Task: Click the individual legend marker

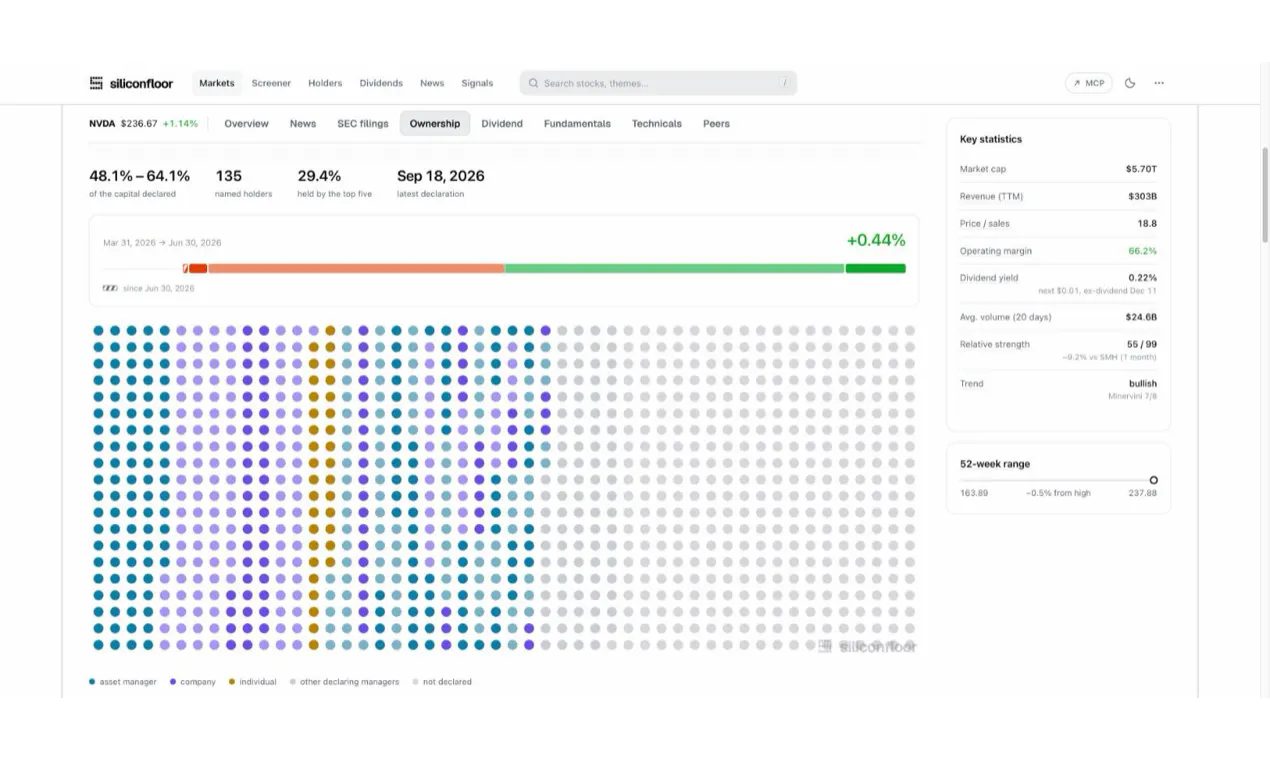Action: (x=232, y=682)
